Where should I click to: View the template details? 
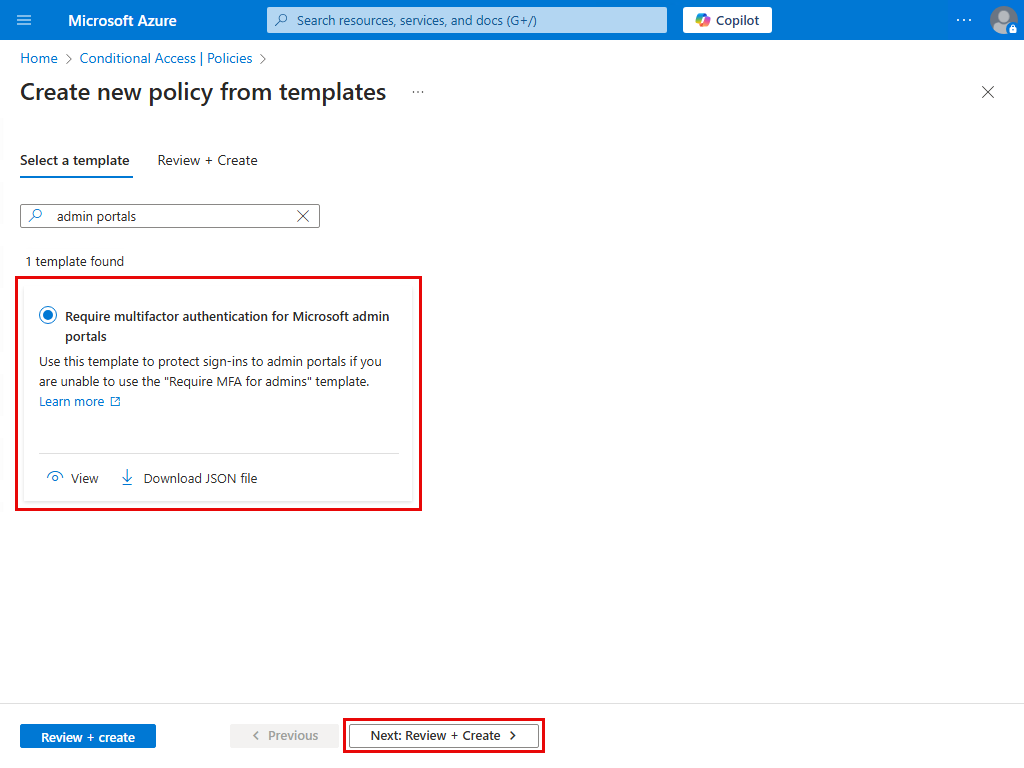[72, 478]
